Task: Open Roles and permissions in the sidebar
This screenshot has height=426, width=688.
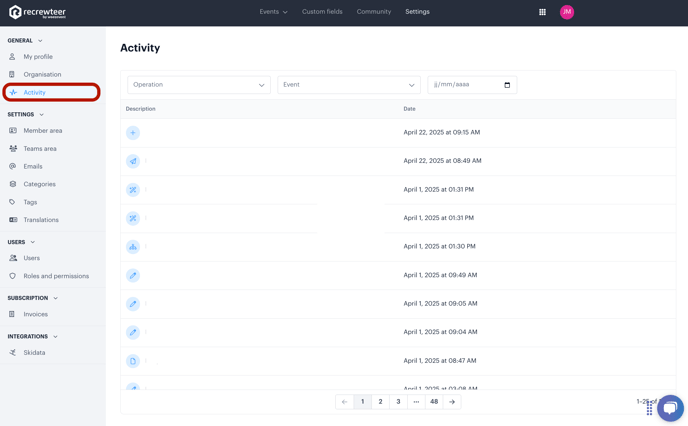Action: click(56, 276)
